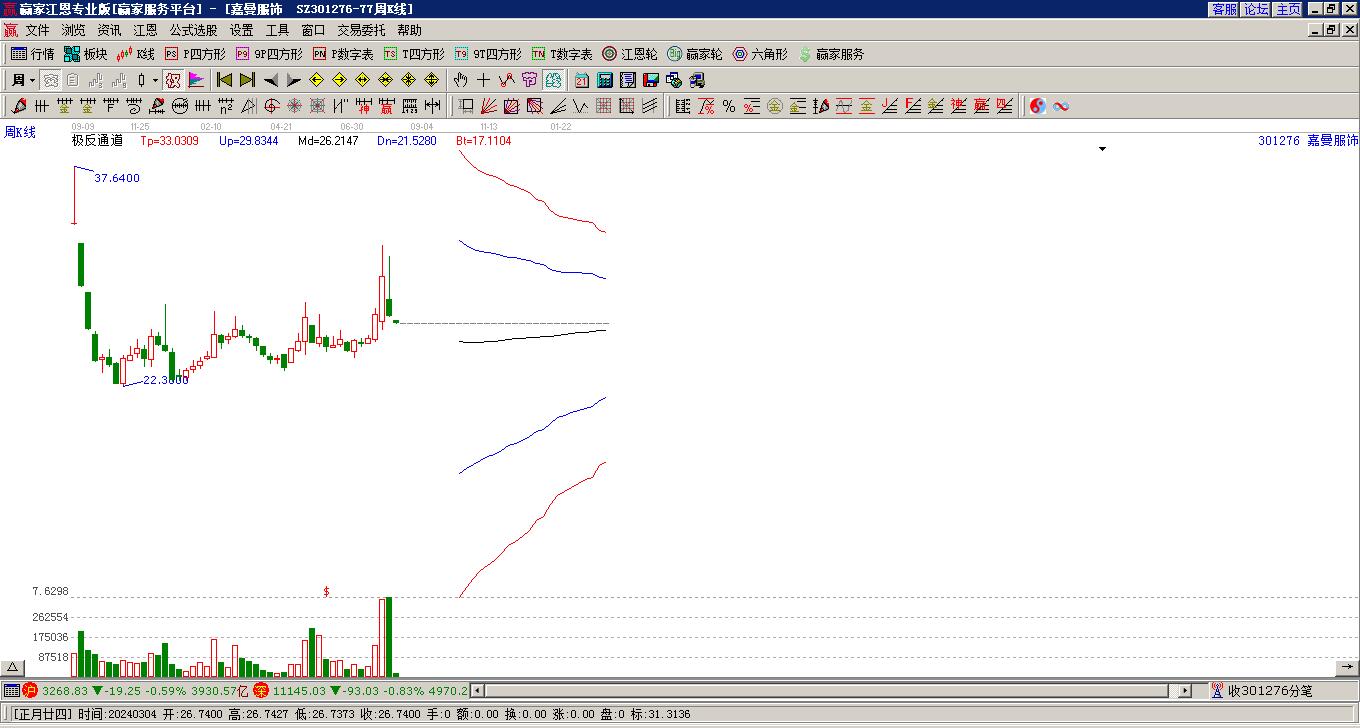This screenshot has width=1360, height=728.
Task: Select the red grid drawing tool
Action: [x=603, y=106]
